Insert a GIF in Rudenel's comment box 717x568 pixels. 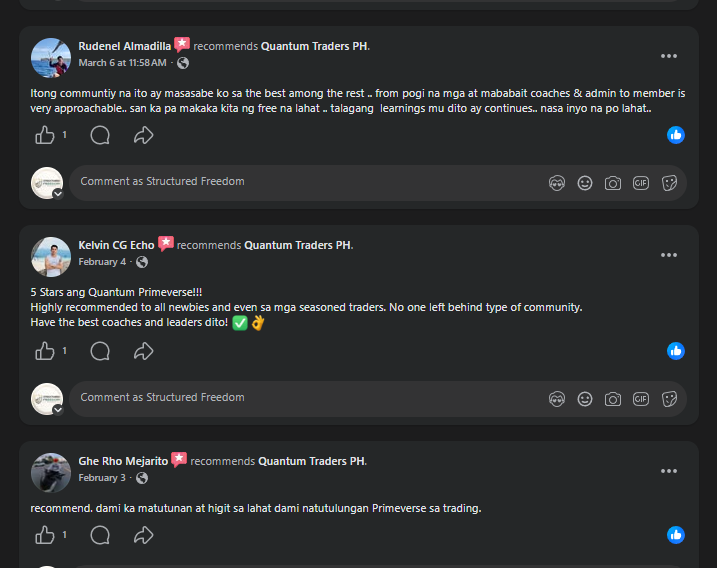[x=641, y=183]
